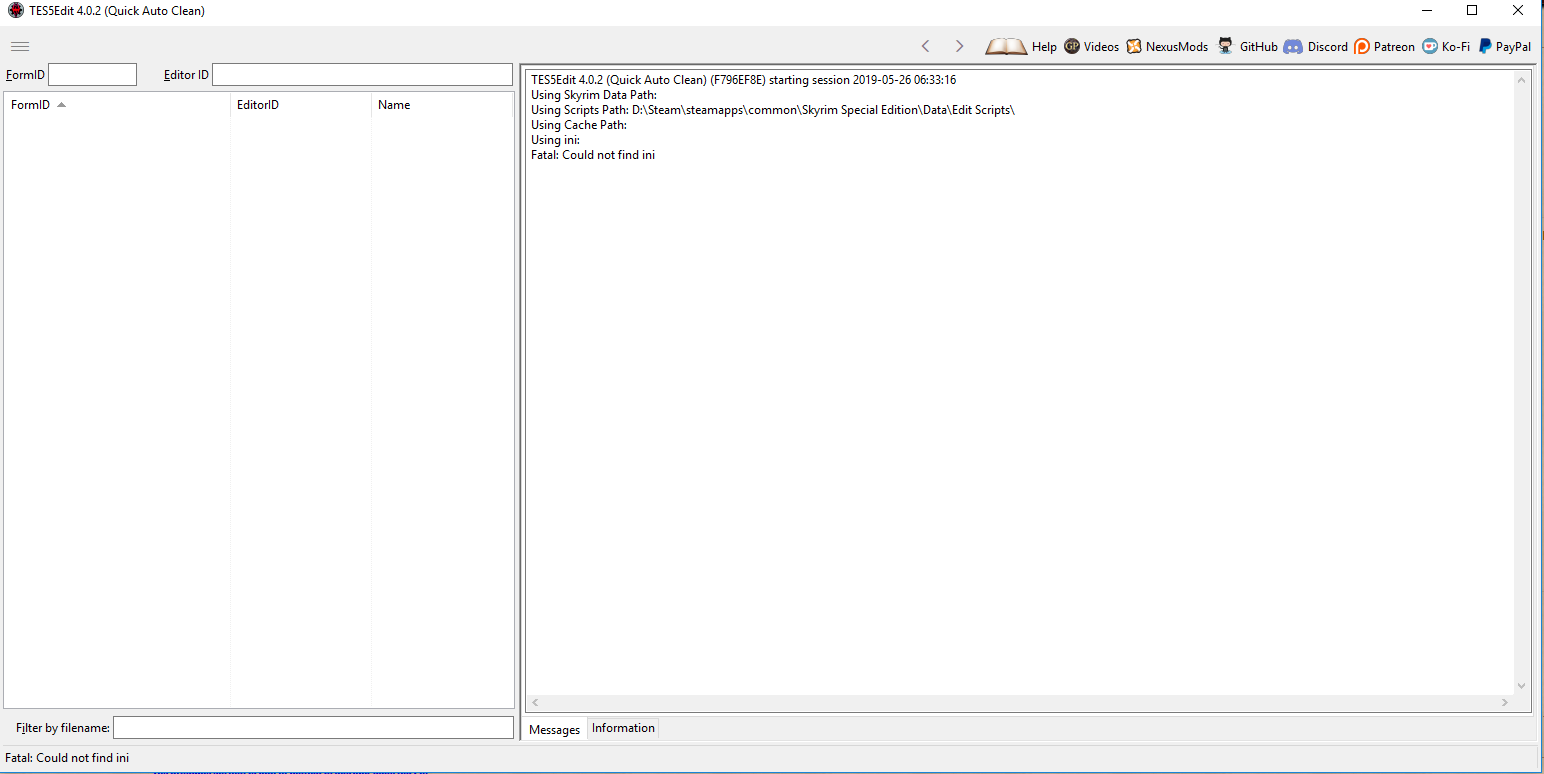
Task: Switch to the Messages tab
Action: [555, 729]
